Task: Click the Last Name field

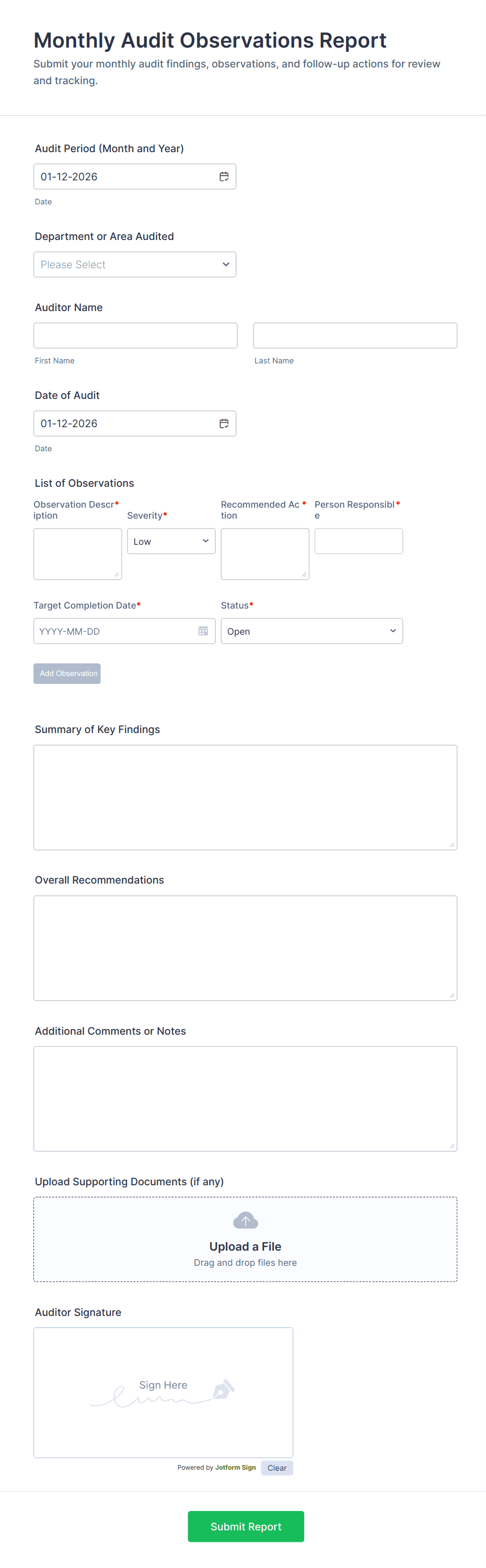Action: tap(355, 335)
